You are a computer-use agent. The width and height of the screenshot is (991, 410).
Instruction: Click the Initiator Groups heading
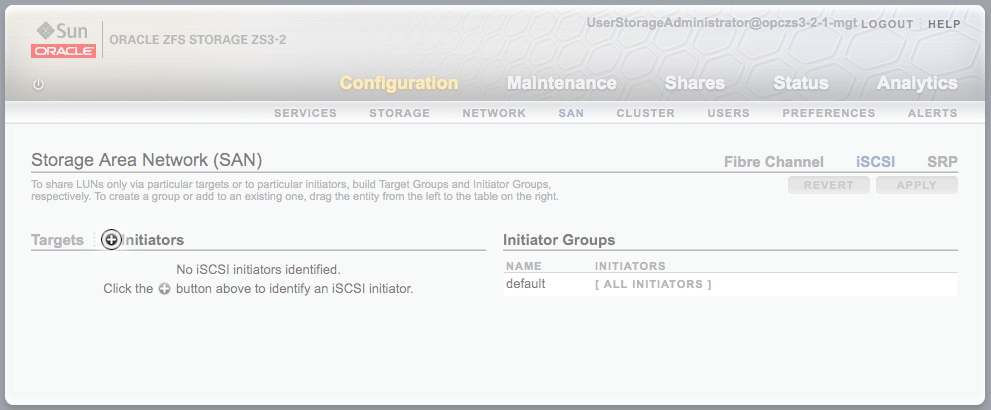[559, 240]
